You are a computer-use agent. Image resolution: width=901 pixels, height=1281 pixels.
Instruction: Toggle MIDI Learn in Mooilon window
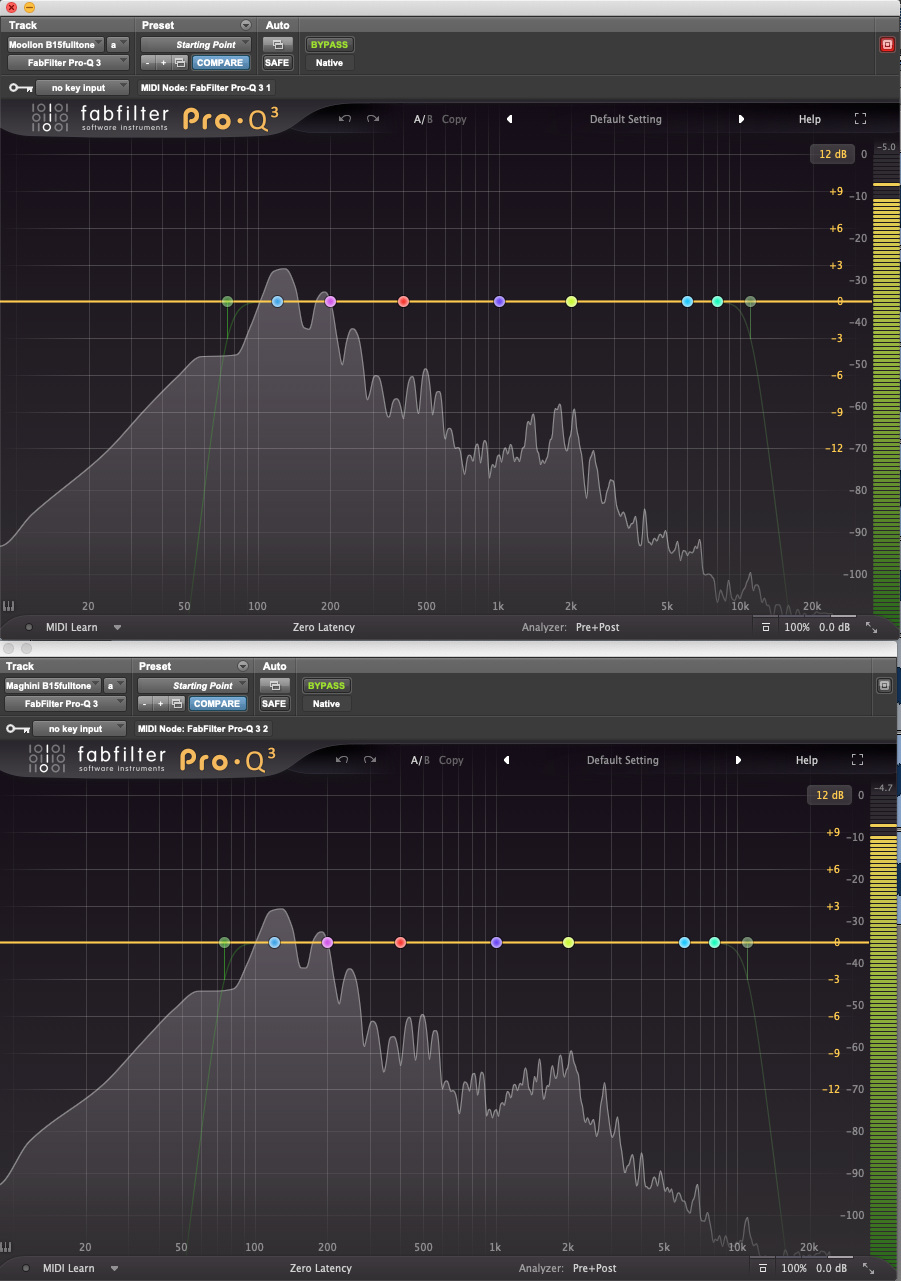pyautogui.click(x=71, y=627)
